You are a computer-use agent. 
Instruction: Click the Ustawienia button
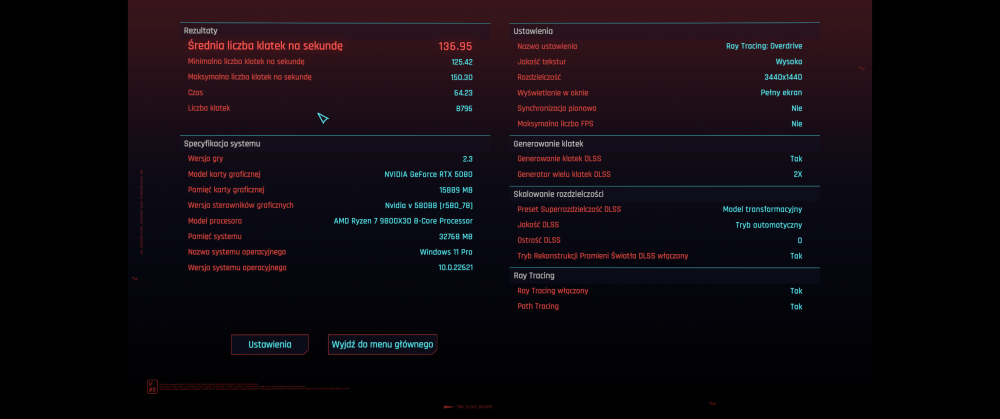(x=270, y=344)
